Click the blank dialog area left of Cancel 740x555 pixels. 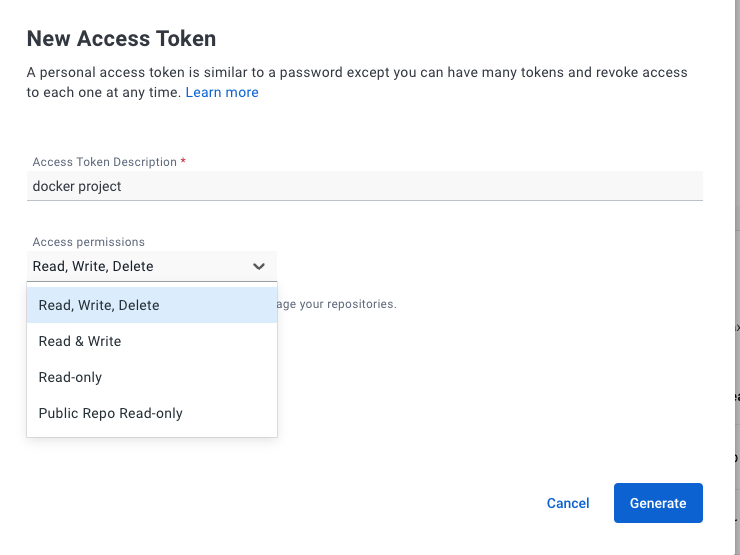300,503
